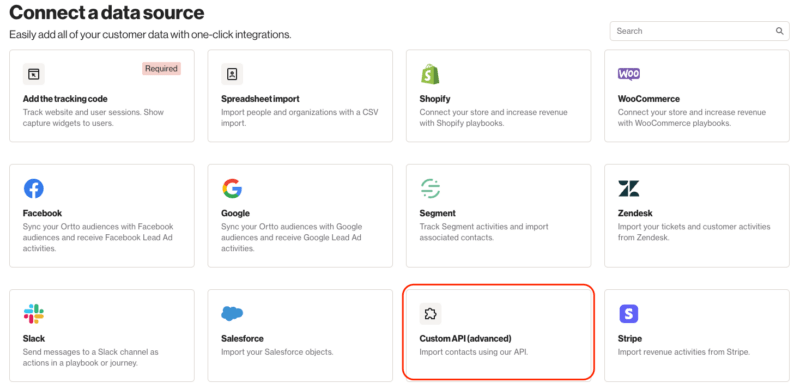Choose the green Shopify bag icon
Screen dimensions: 800x389
click(430, 74)
